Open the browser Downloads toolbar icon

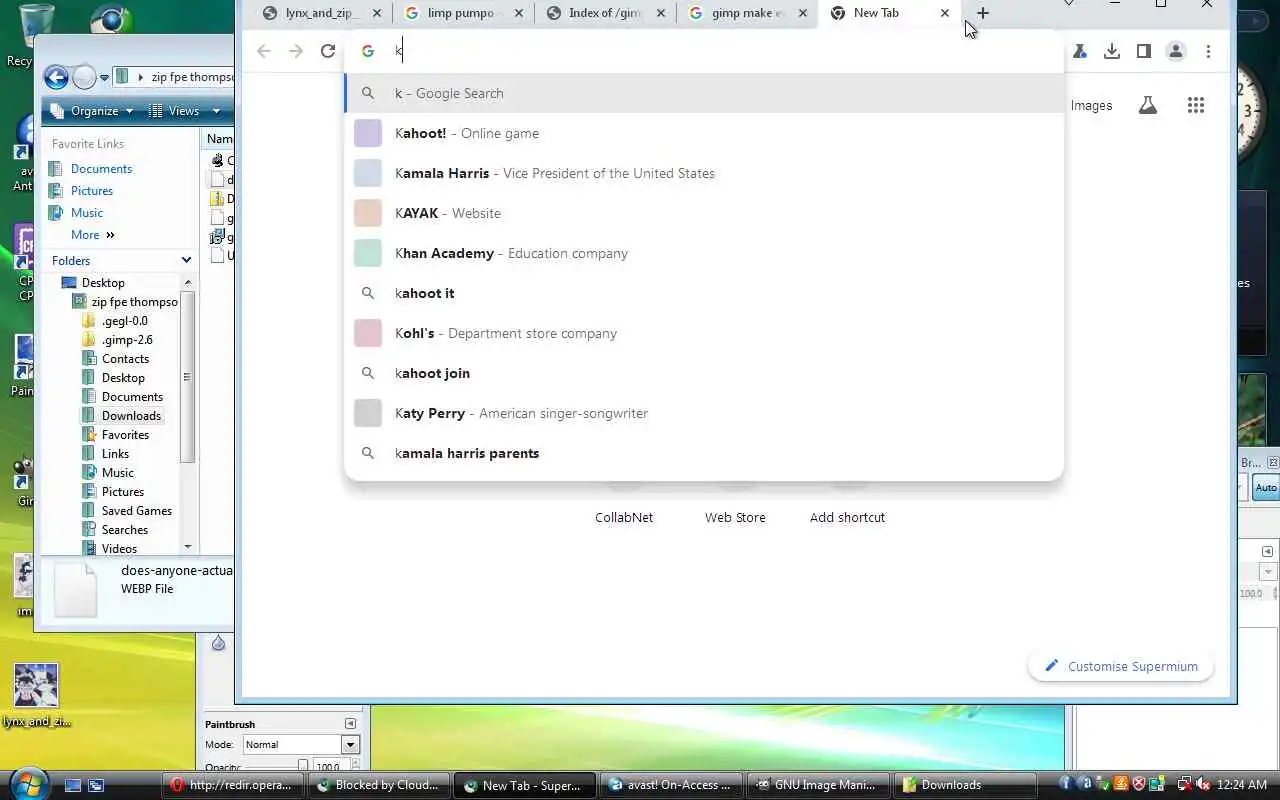coord(1112,51)
